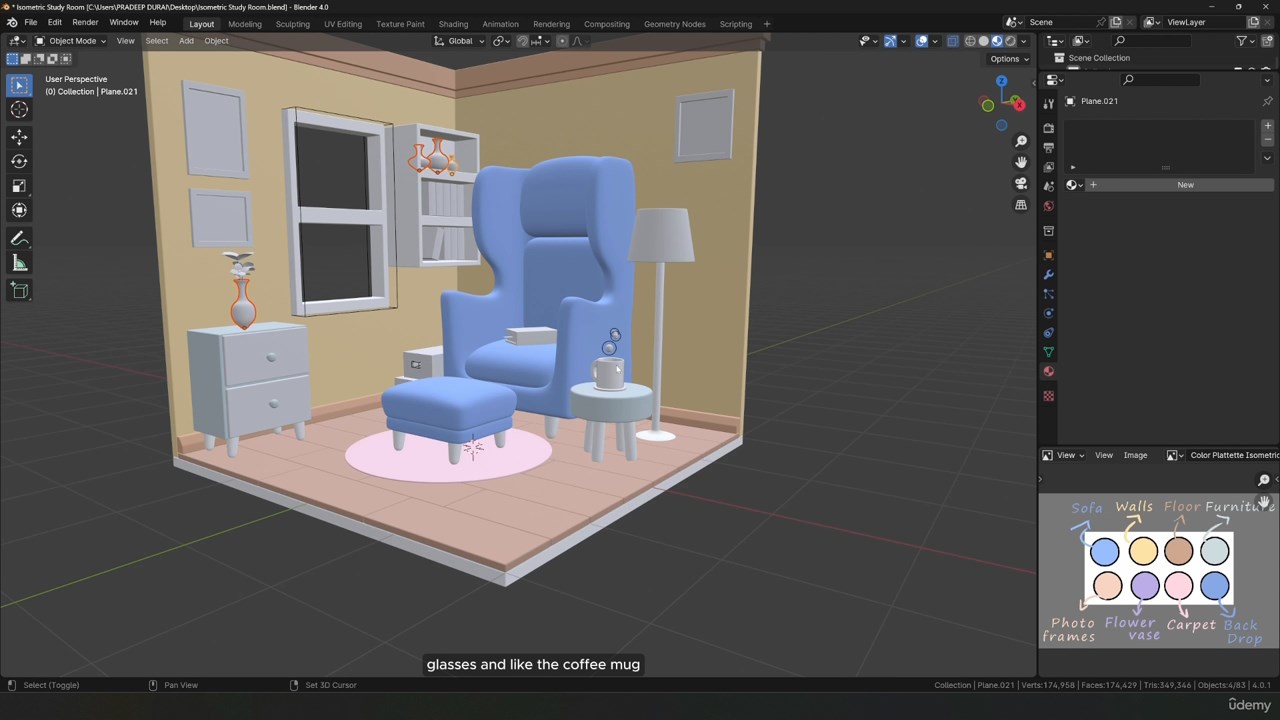Activate the 3D Cursor tool

click(19, 110)
